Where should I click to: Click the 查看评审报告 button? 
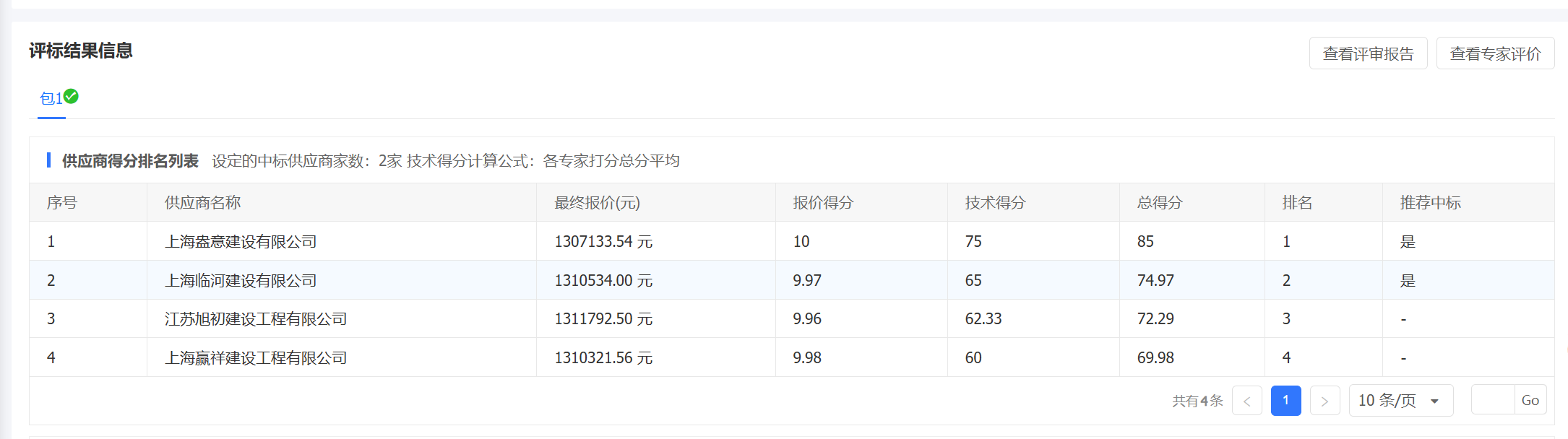pyautogui.click(x=1368, y=53)
